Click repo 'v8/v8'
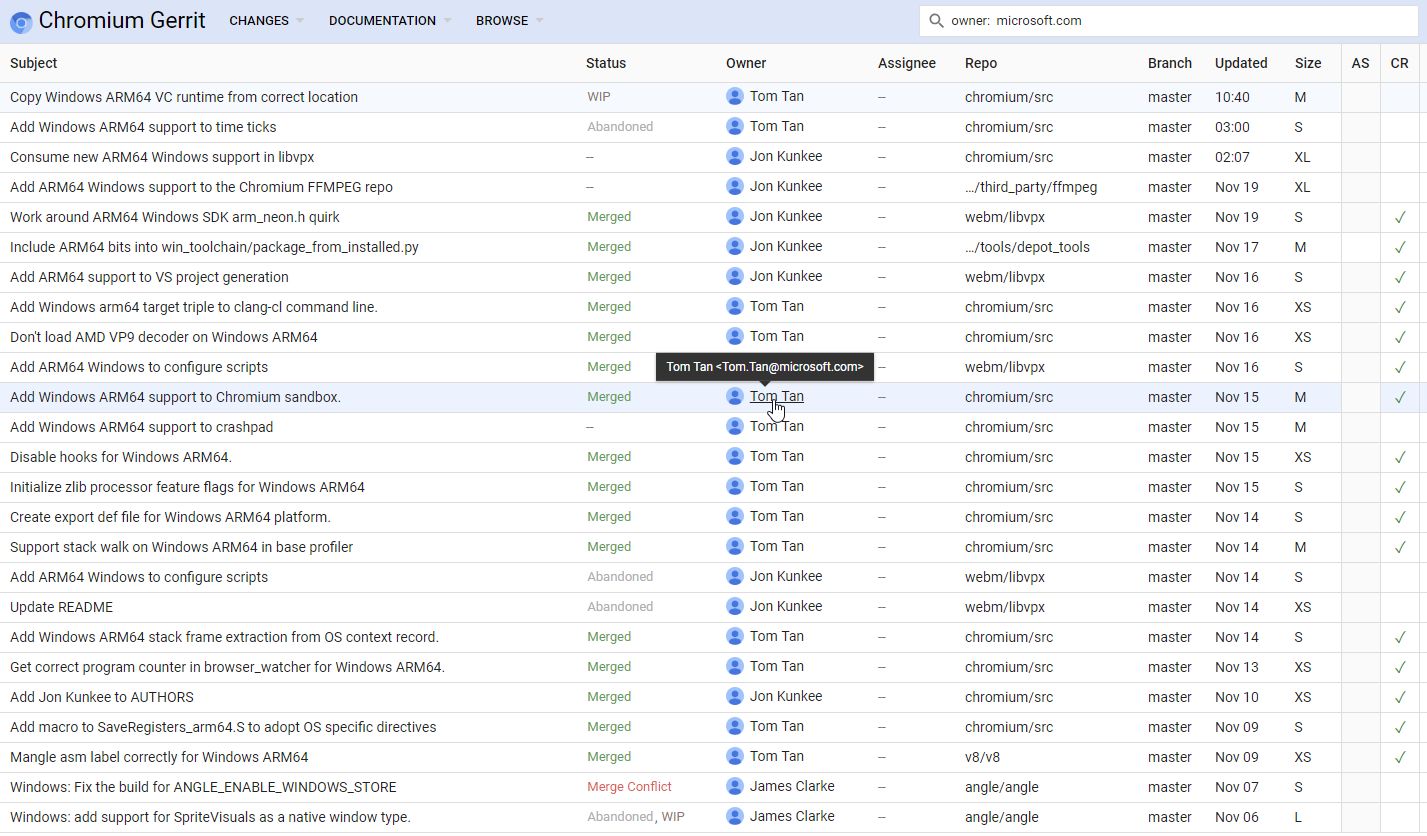1427x836 pixels. [982, 757]
